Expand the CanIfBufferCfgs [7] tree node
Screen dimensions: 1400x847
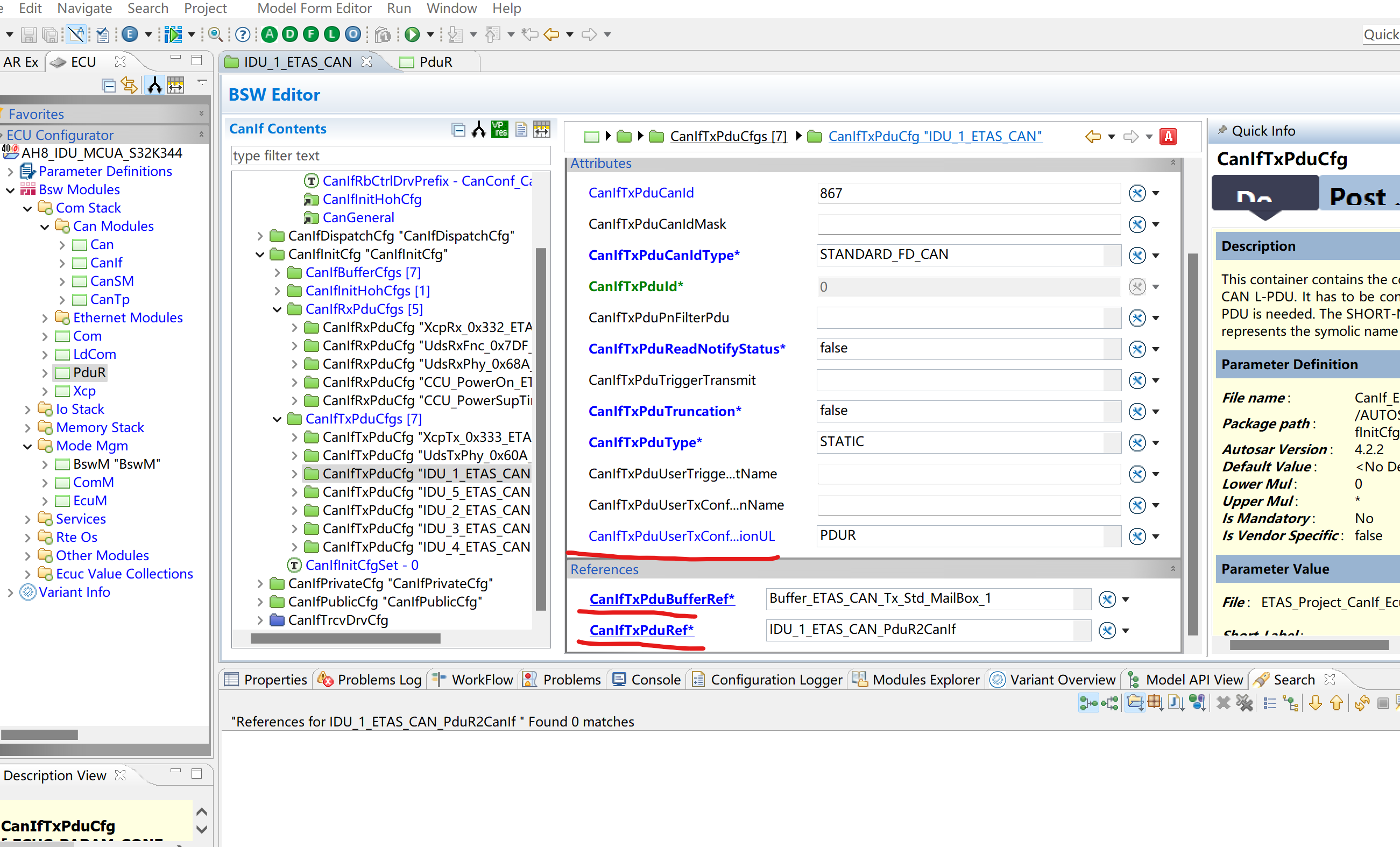tap(277, 273)
